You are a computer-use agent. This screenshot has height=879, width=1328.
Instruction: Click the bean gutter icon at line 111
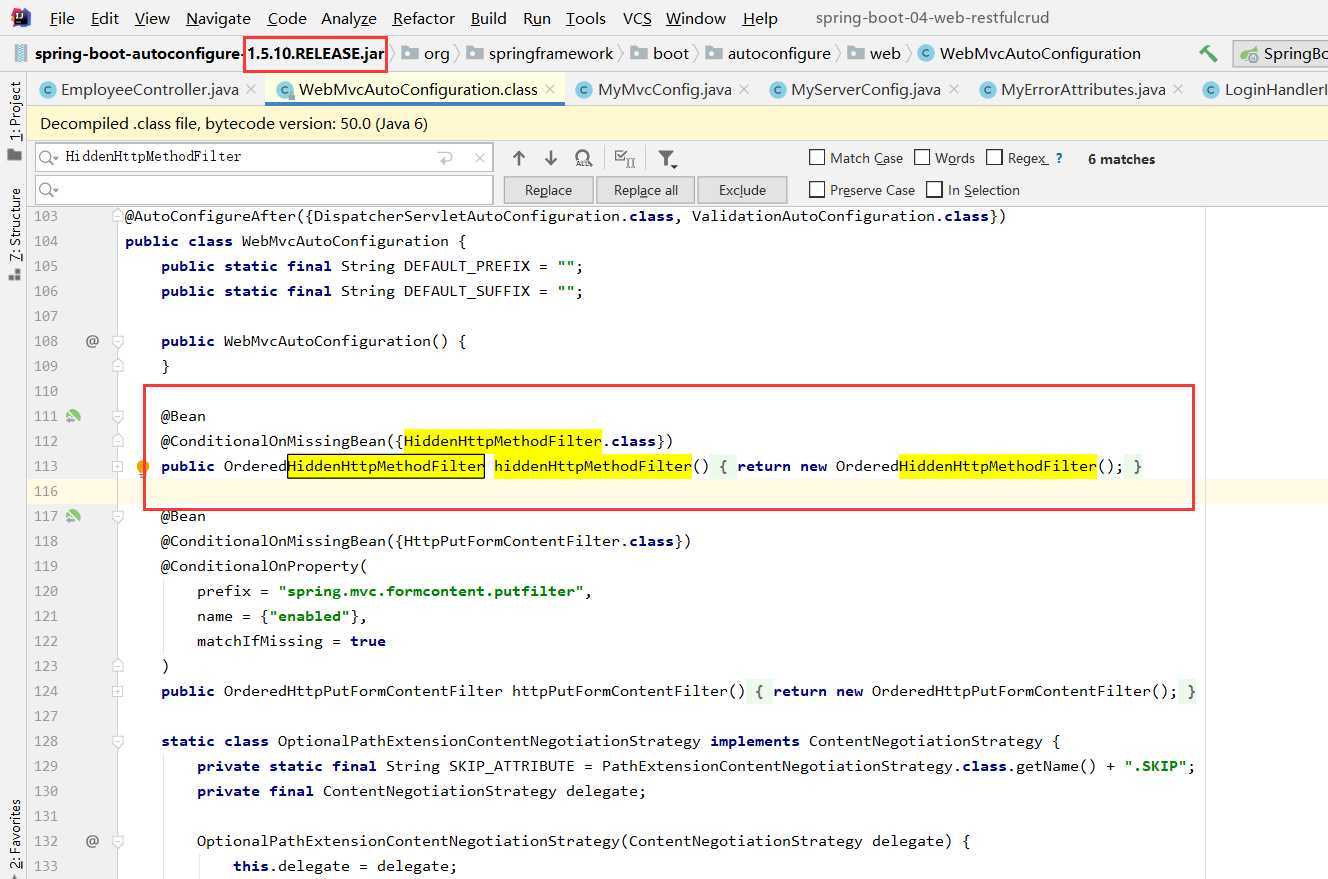(73, 416)
